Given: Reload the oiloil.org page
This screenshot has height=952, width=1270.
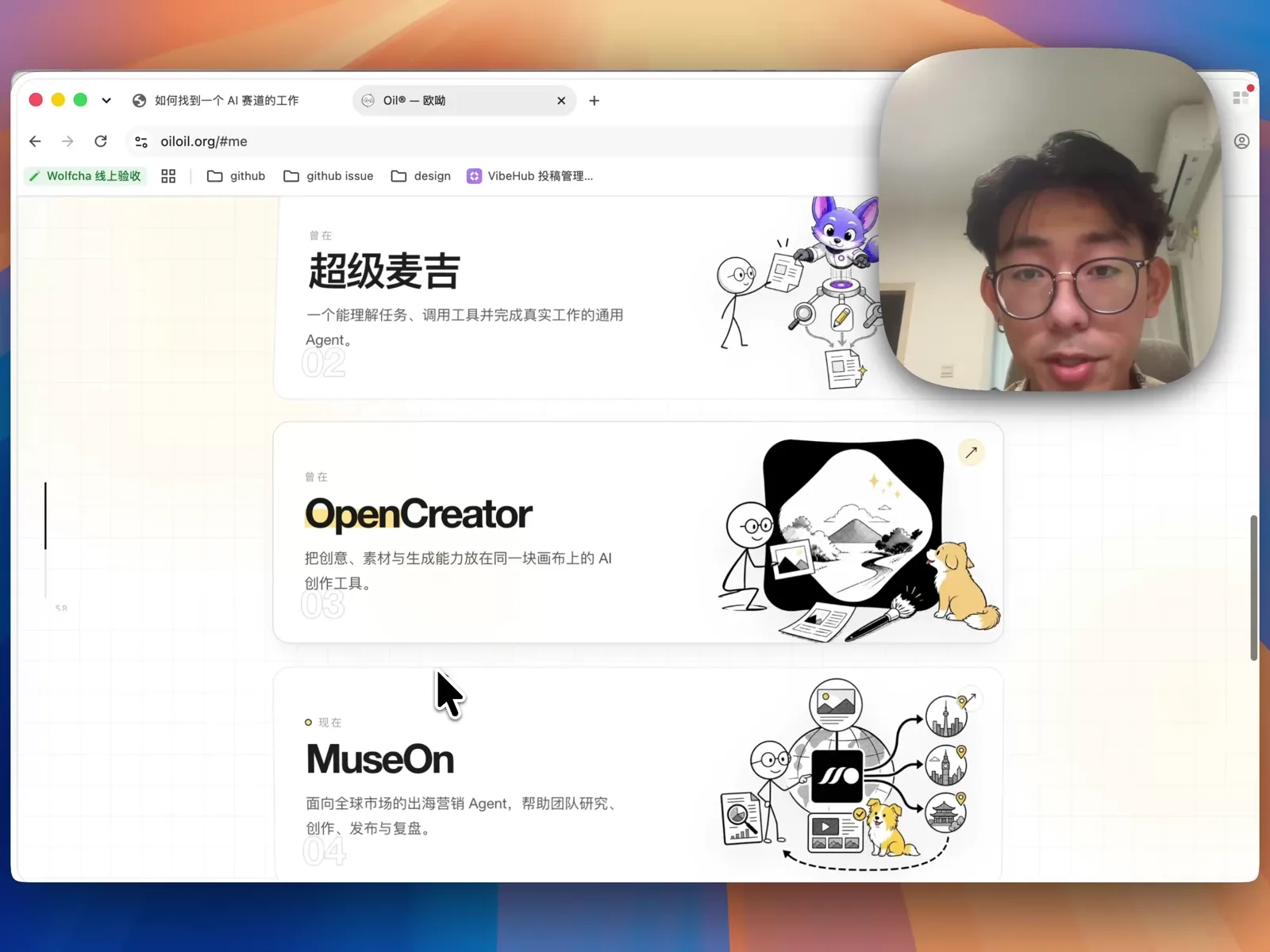Looking at the screenshot, I should 101,141.
